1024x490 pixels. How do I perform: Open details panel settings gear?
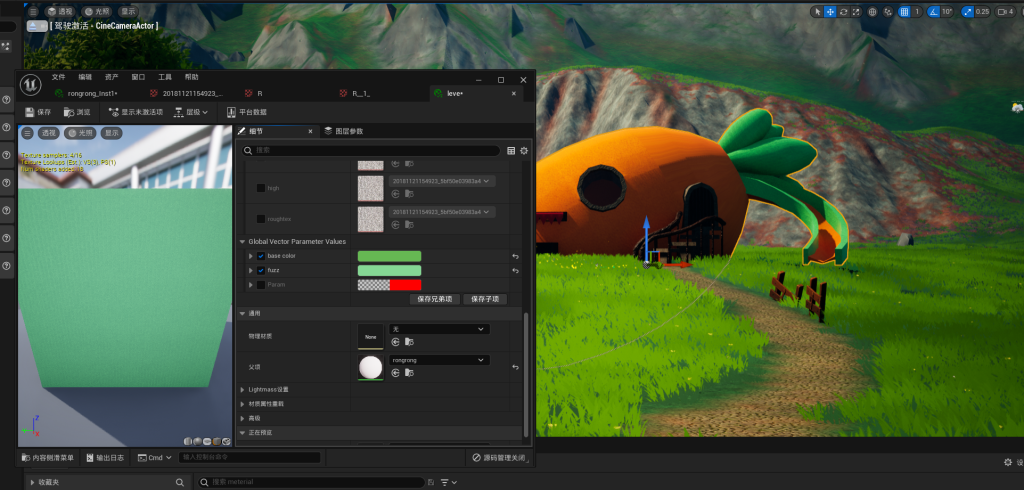[x=524, y=150]
